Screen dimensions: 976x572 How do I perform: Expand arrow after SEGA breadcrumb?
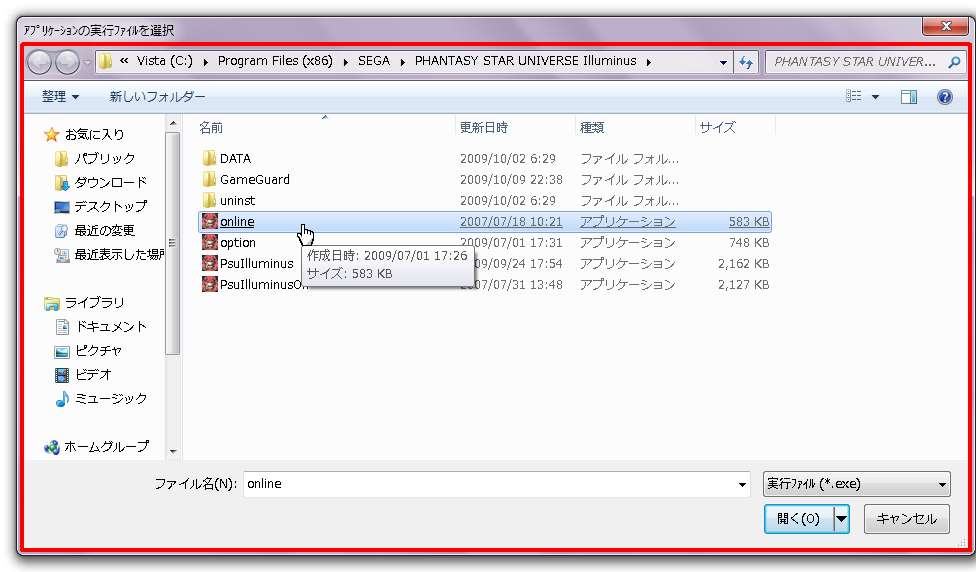click(x=403, y=62)
